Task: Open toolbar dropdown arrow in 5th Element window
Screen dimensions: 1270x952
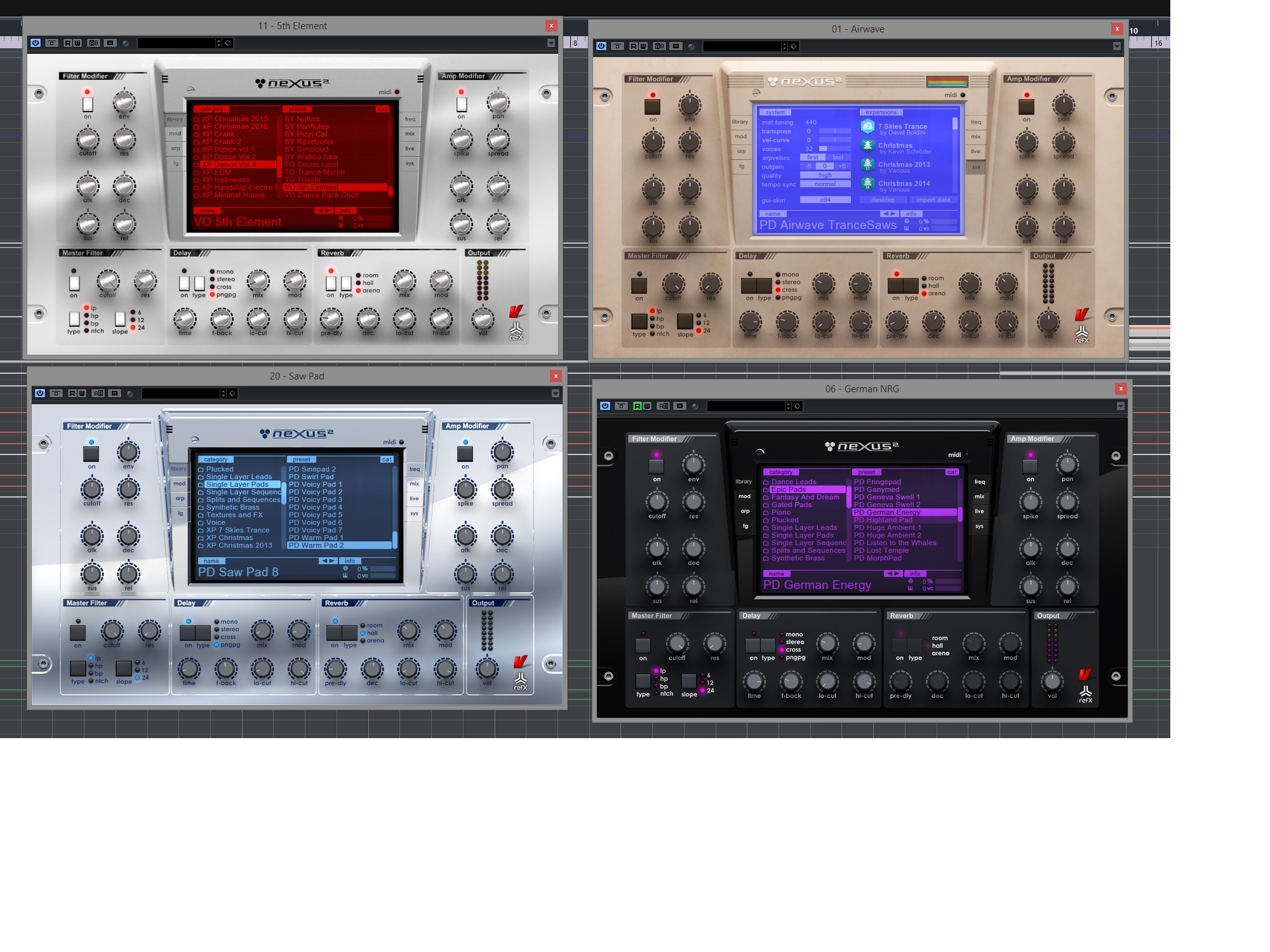Action: 551,43
